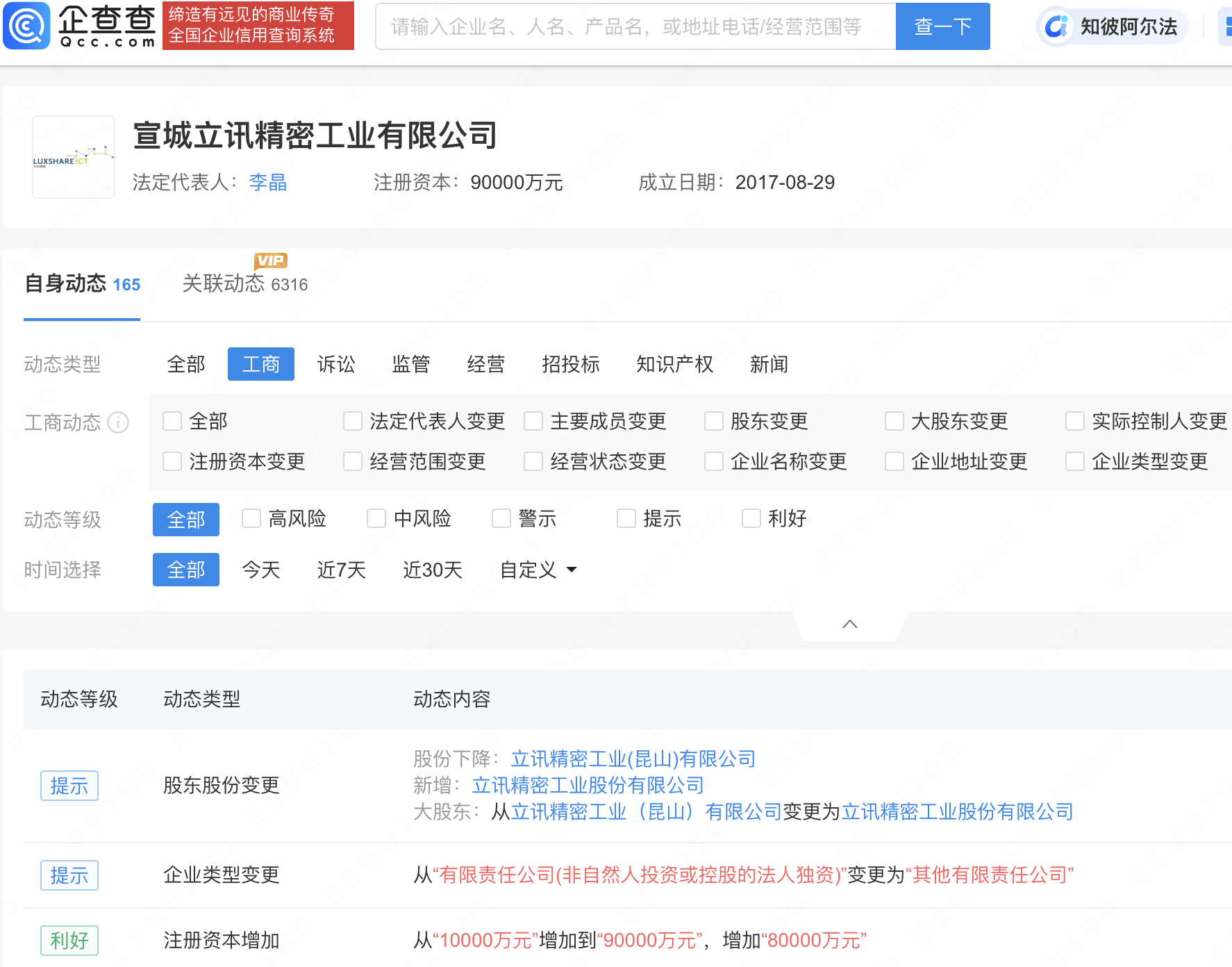The height and width of the screenshot is (967, 1232).
Task: Click the founding date 2017-08-29
Action: (x=785, y=182)
